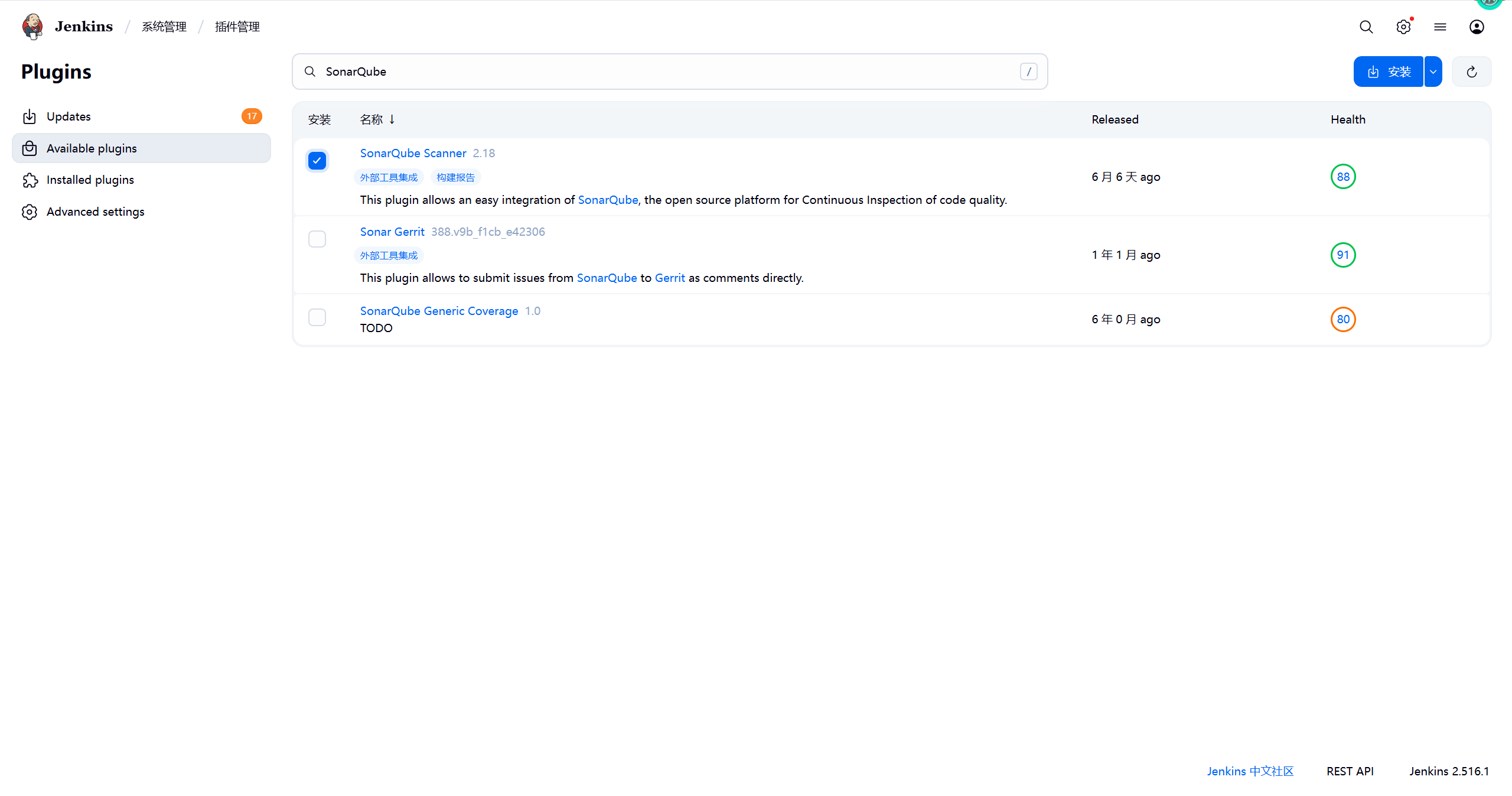Click version text 388.v9b_f1cb_e42306

488,232
